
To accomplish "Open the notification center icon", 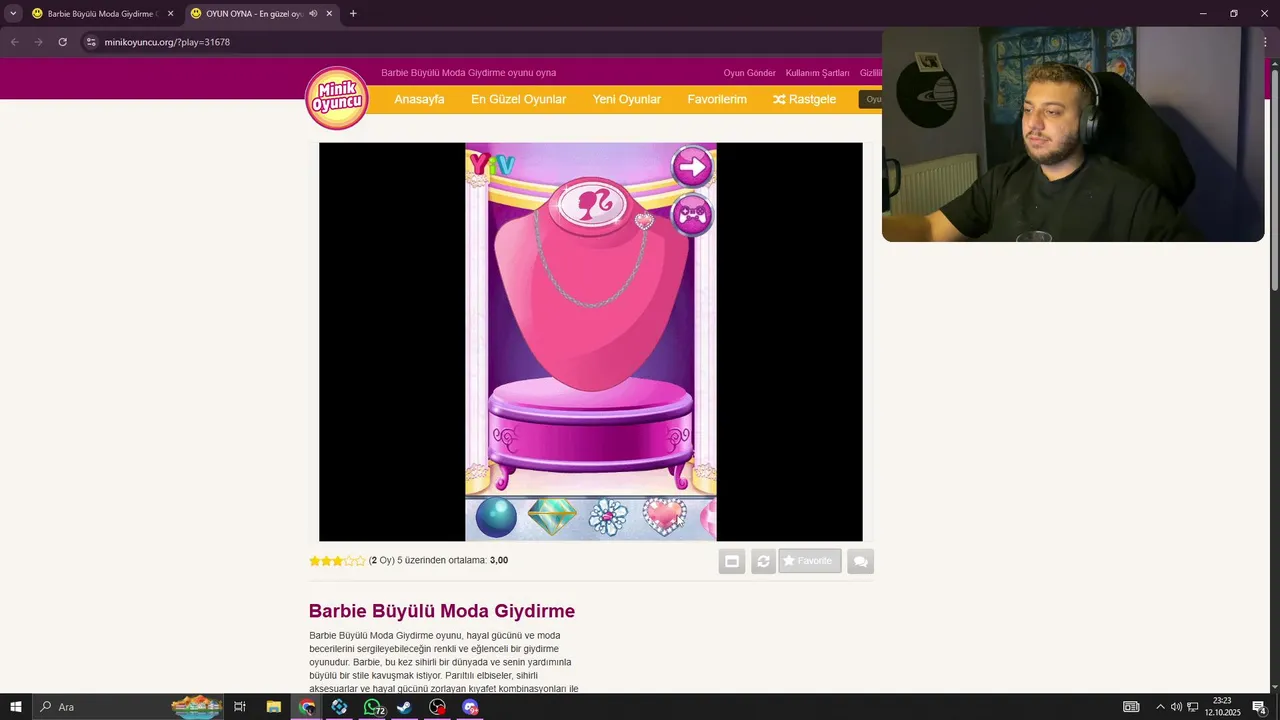I will click(x=1260, y=707).
